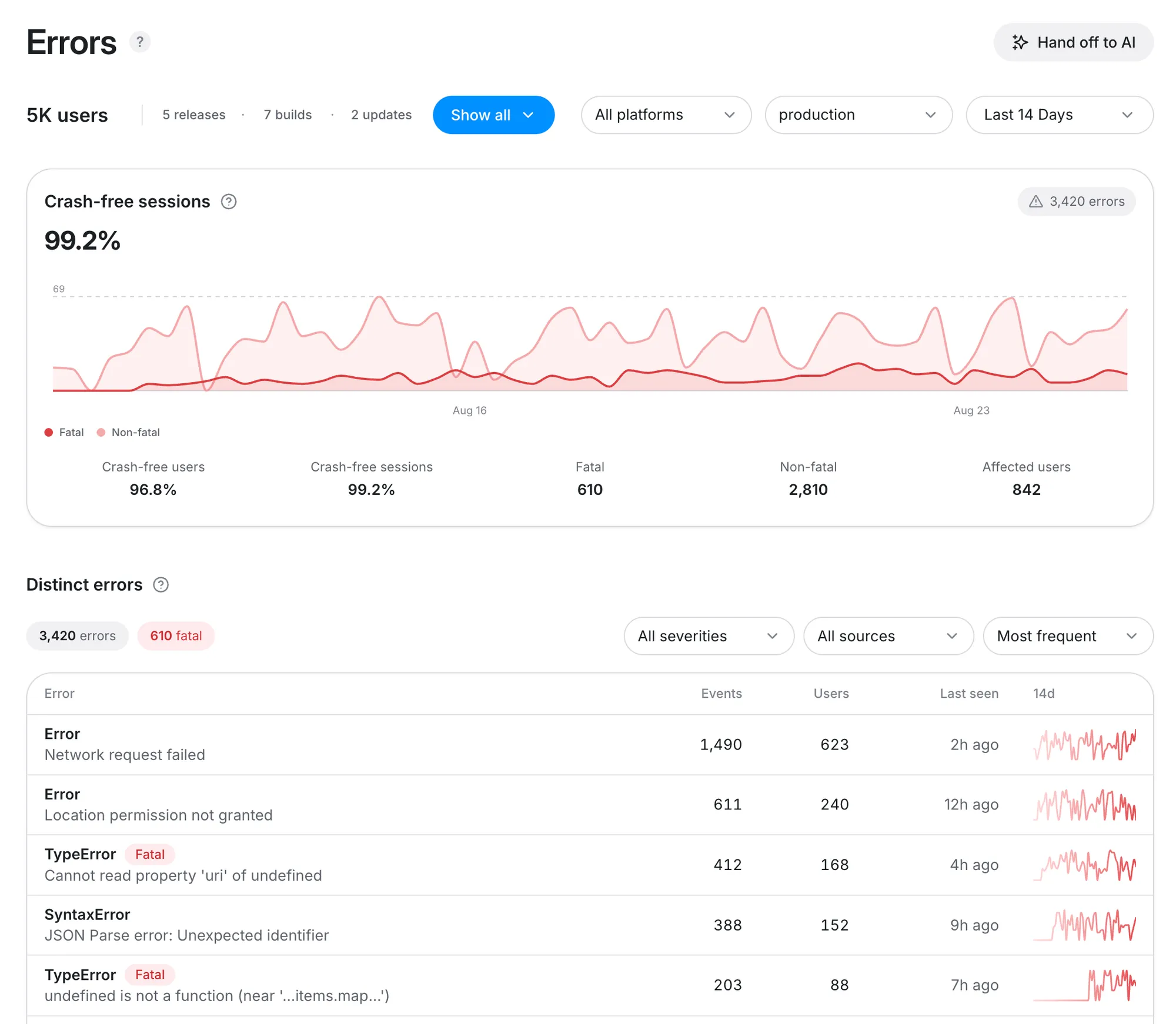1176x1024 pixels.
Task: Click the 5 releases link
Action: 194,115
